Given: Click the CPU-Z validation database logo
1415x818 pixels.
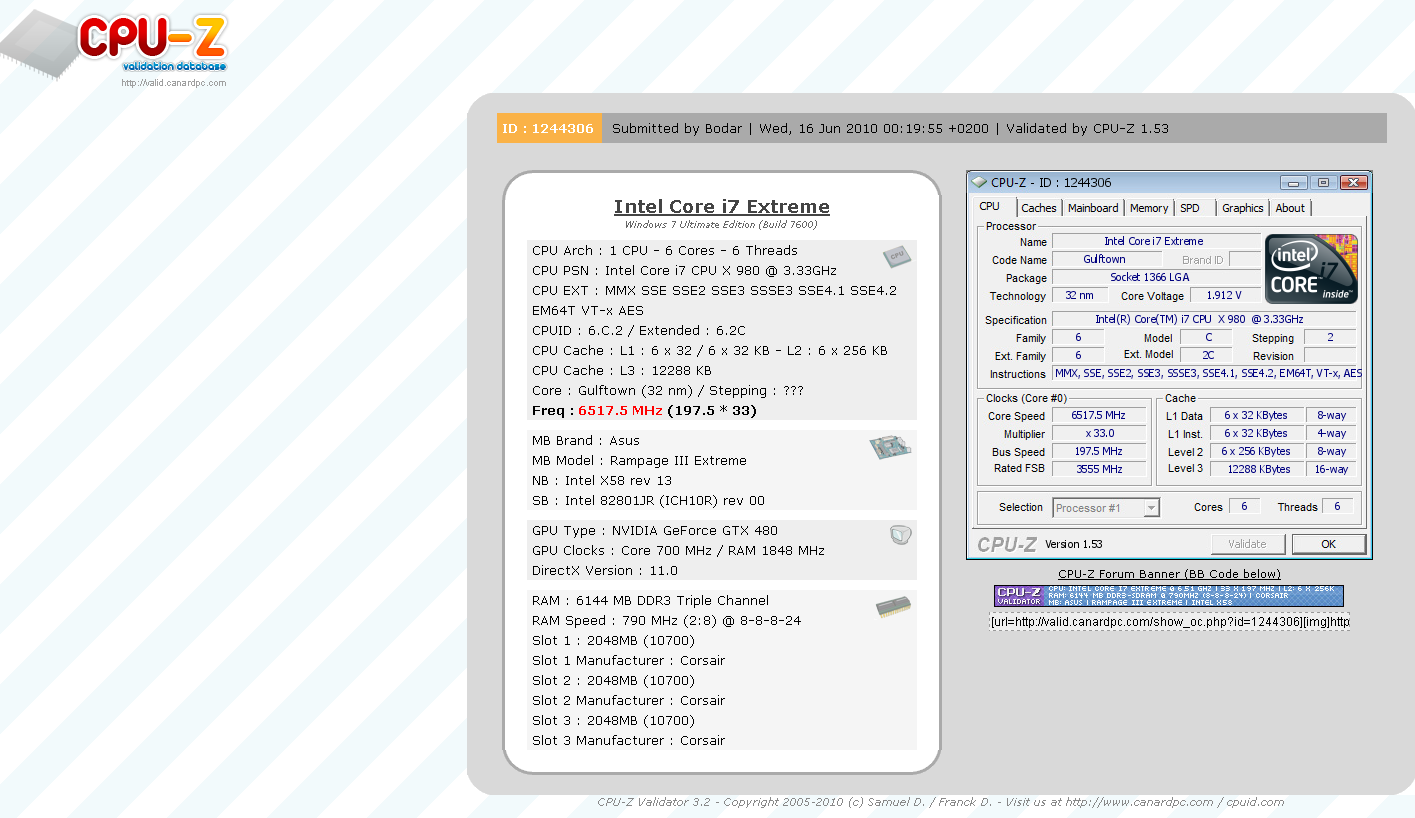Looking at the screenshot, I should (x=115, y=45).
